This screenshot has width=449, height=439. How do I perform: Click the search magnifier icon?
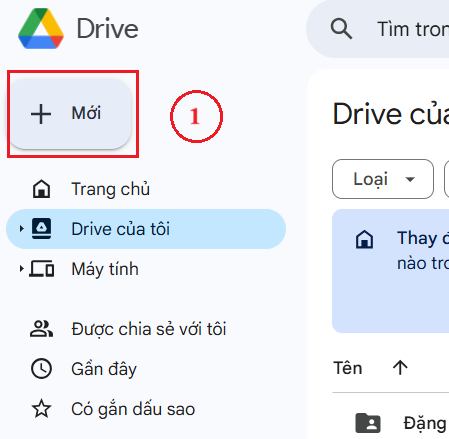click(x=341, y=29)
